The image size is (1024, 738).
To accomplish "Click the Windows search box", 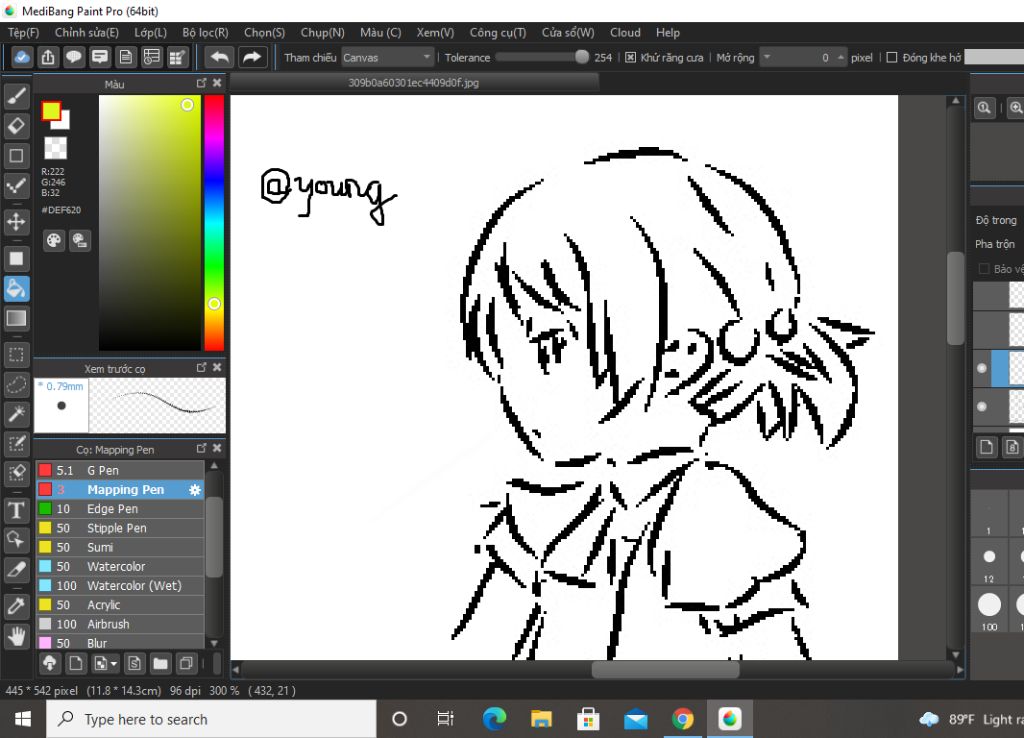I will [211, 720].
